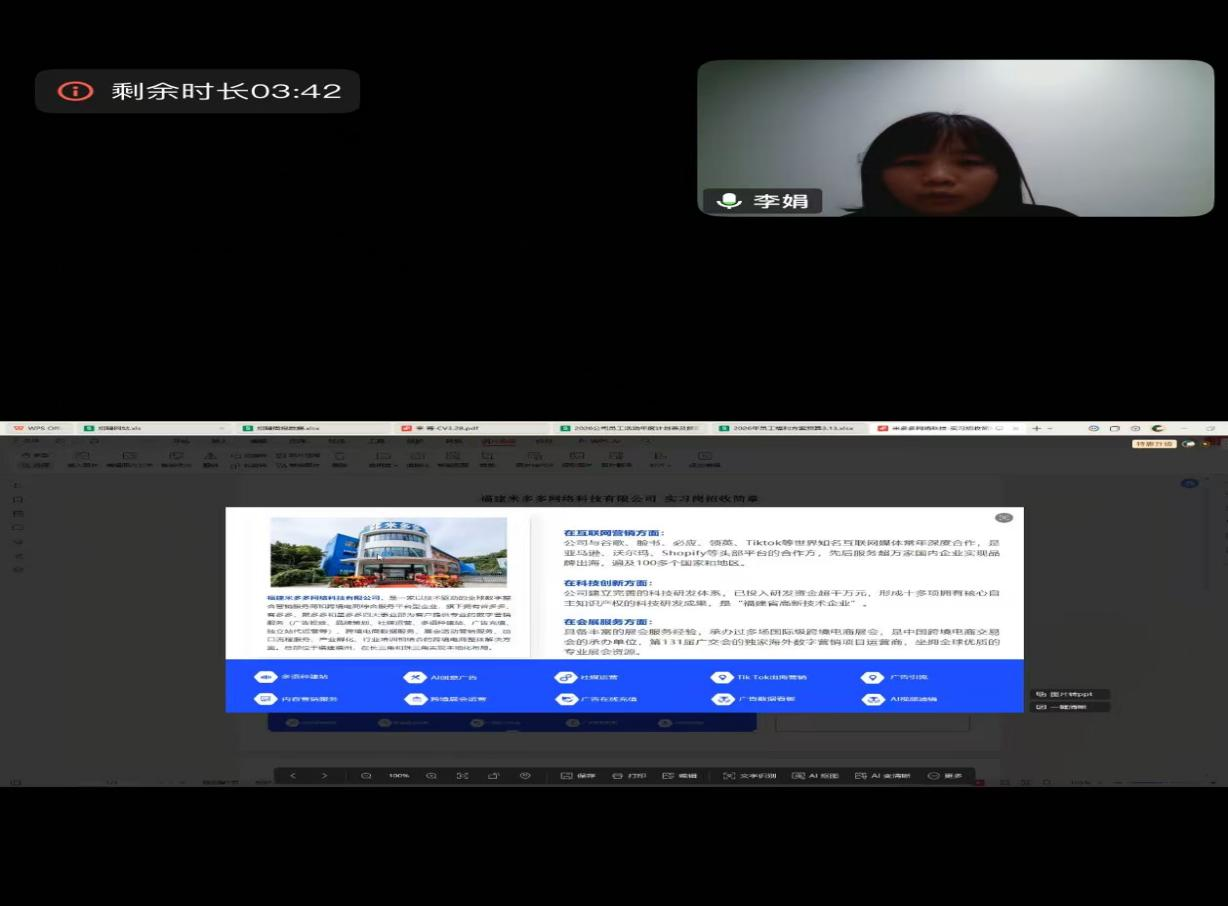Click previous image arrow in viewer toolbar
Viewport: 1228px width, 906px height.
(x=293, y=776)
